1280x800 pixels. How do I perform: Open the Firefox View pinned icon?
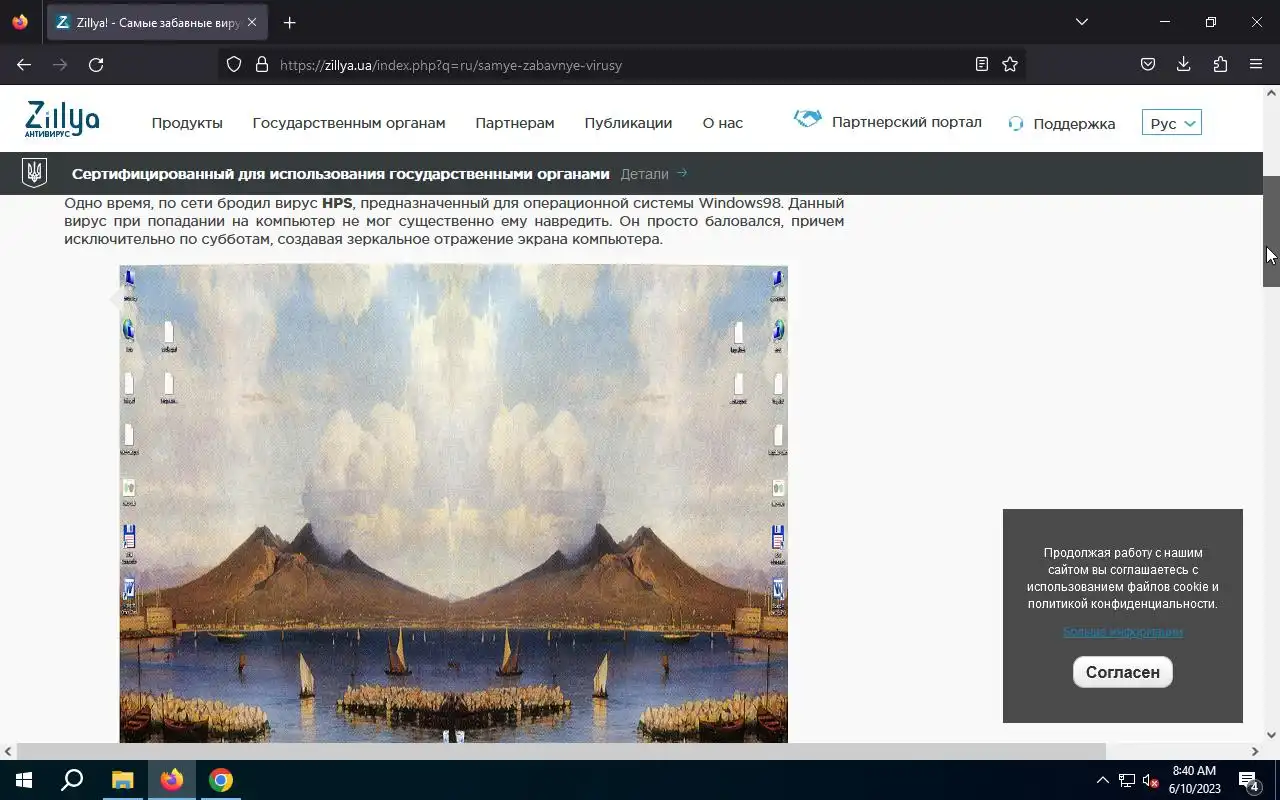pos(20,22)
